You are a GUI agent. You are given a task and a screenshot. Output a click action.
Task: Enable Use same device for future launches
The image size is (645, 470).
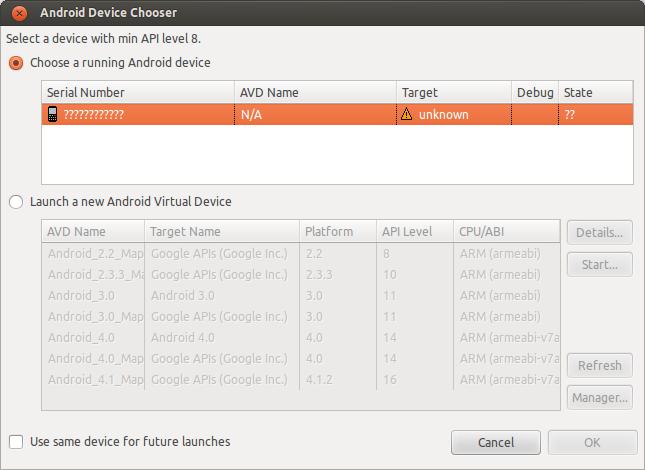[x=16, y=441]
